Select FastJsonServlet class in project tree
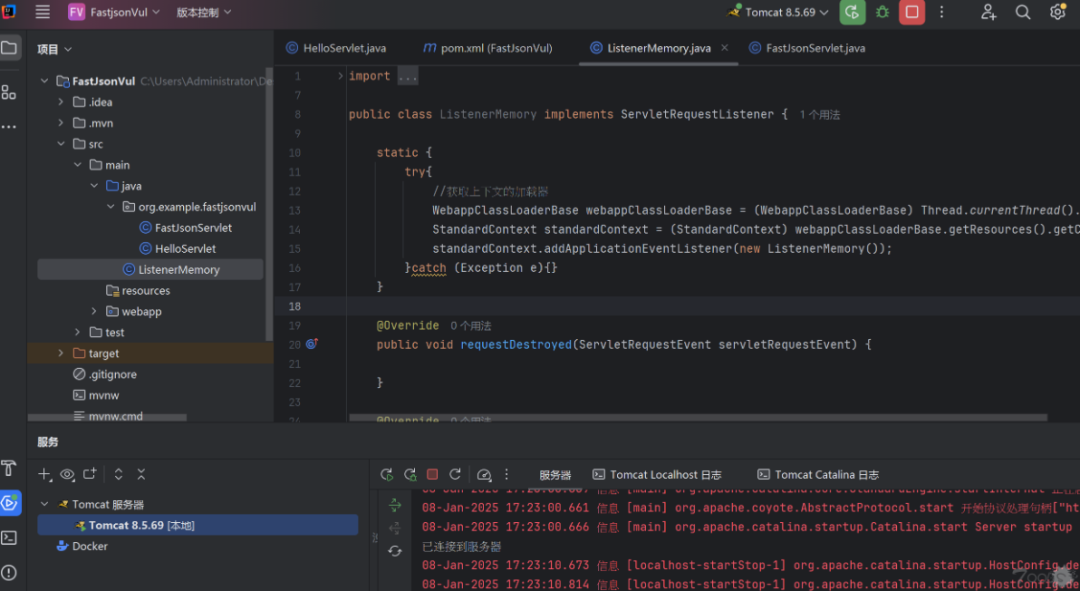1080x591 pixels. tap(185, 228)
